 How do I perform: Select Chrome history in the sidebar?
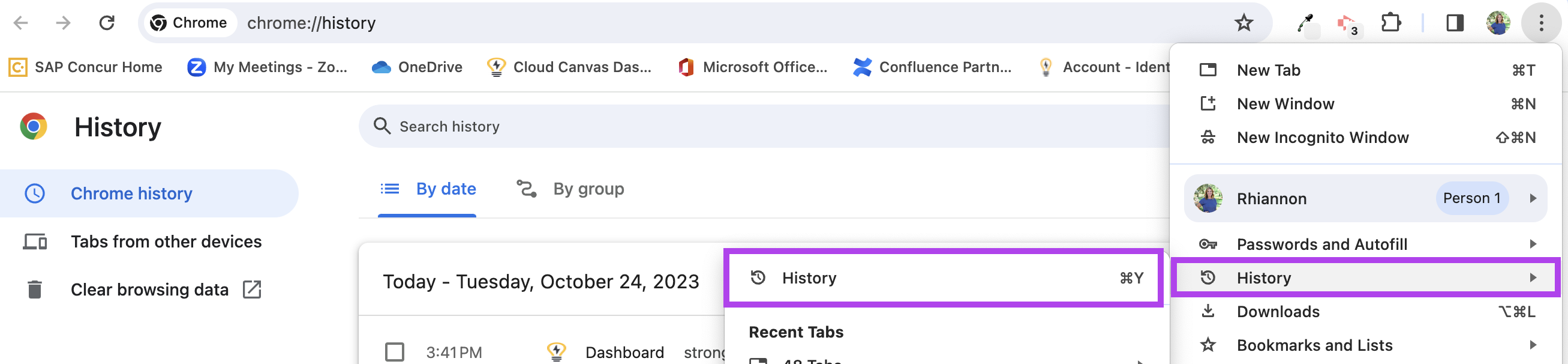pyautogui.click(x=149, y=193)
